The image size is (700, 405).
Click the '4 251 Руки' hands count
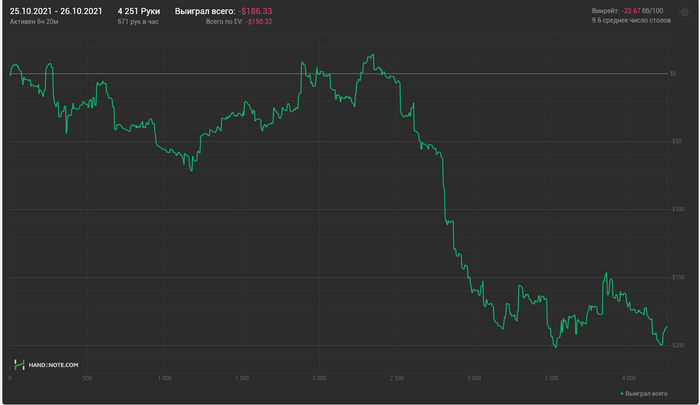(139, 11)
